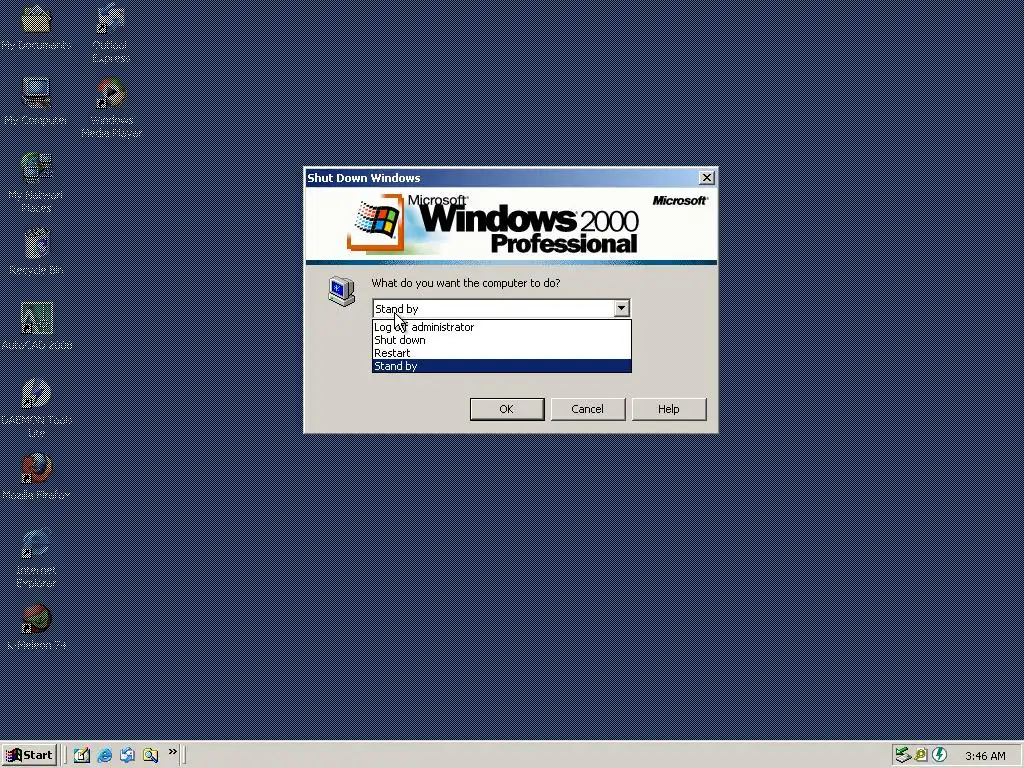1024x768 pixels.
Task: Choose Restart from the list
Action: (x=502, y=353)
